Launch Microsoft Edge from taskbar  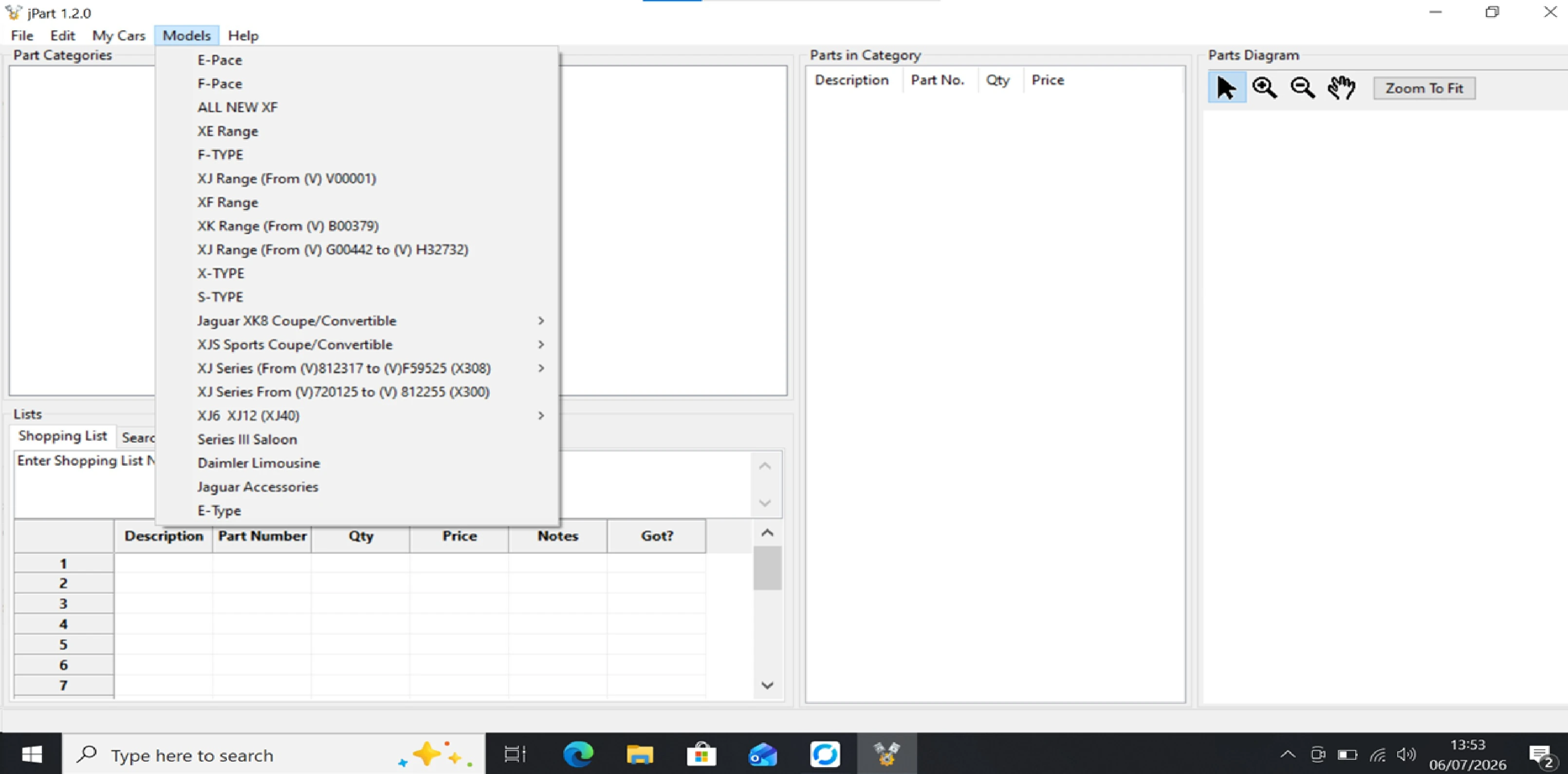click(x=578, y=755)
